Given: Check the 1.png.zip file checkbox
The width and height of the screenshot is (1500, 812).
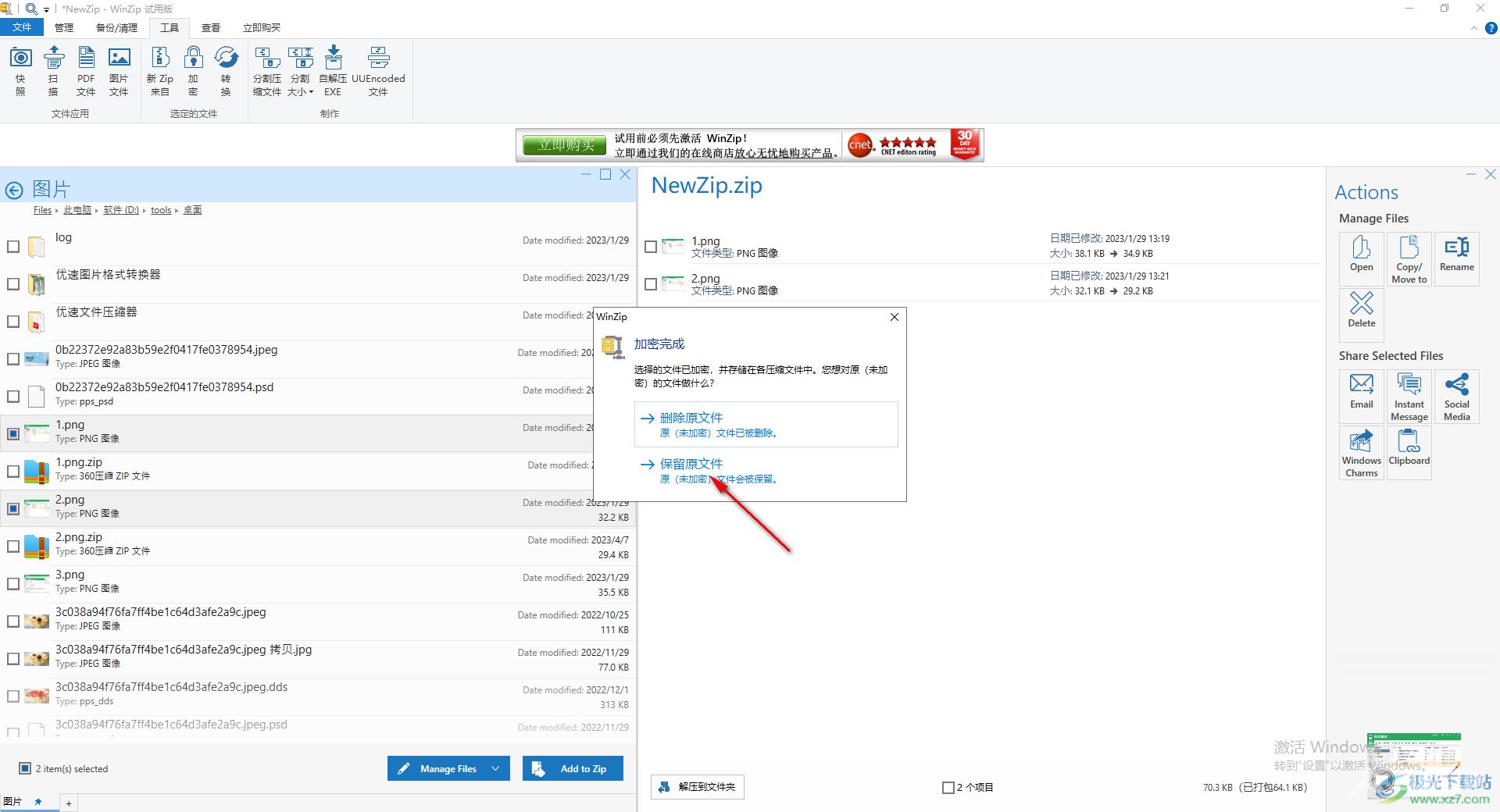Looking at the screenshot, I should 13,472.
